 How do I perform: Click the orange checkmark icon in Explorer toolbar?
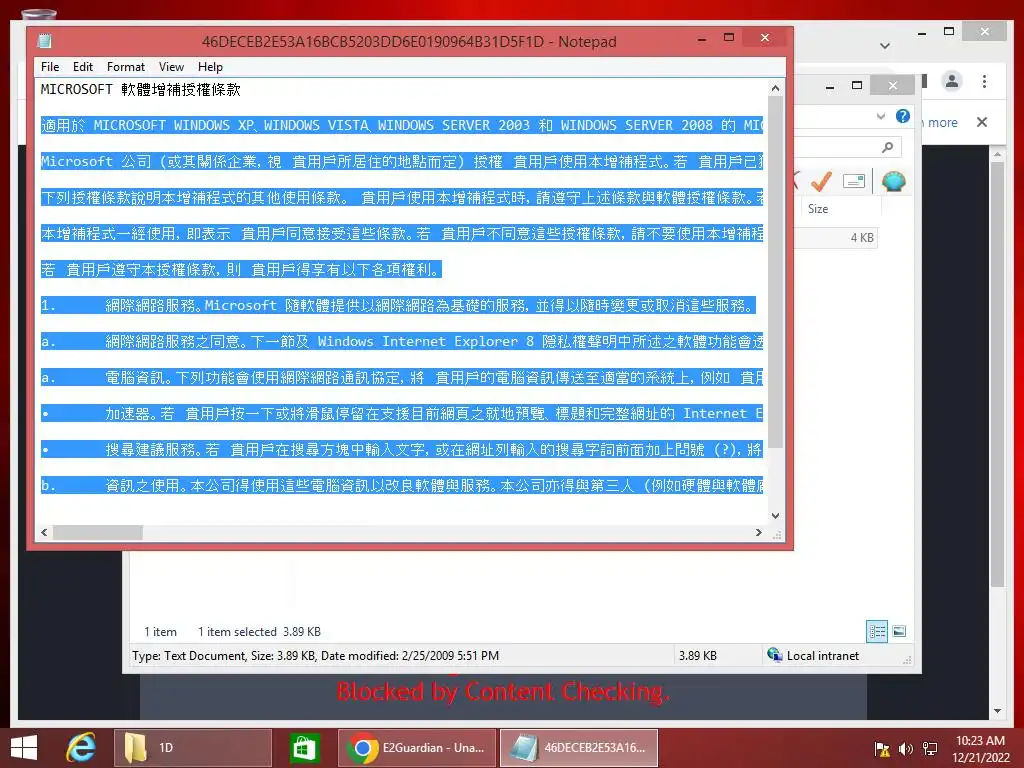pyautogui.click(x=820, y=181)
